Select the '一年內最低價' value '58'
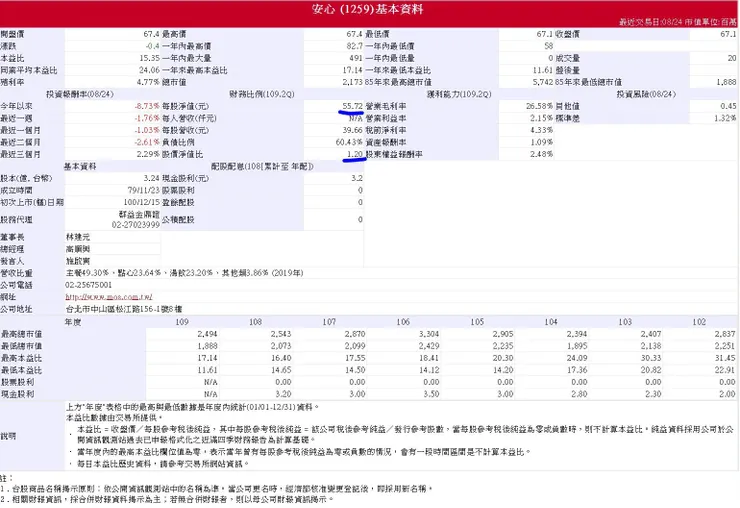This screenshot has width=740, height=508. (x=548, y=46)
